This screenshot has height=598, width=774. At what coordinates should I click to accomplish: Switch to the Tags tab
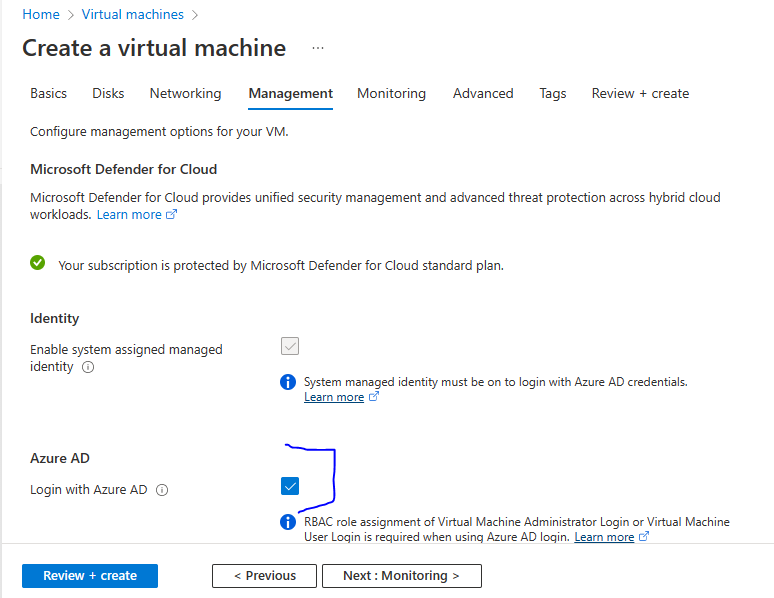click(553, 93)
